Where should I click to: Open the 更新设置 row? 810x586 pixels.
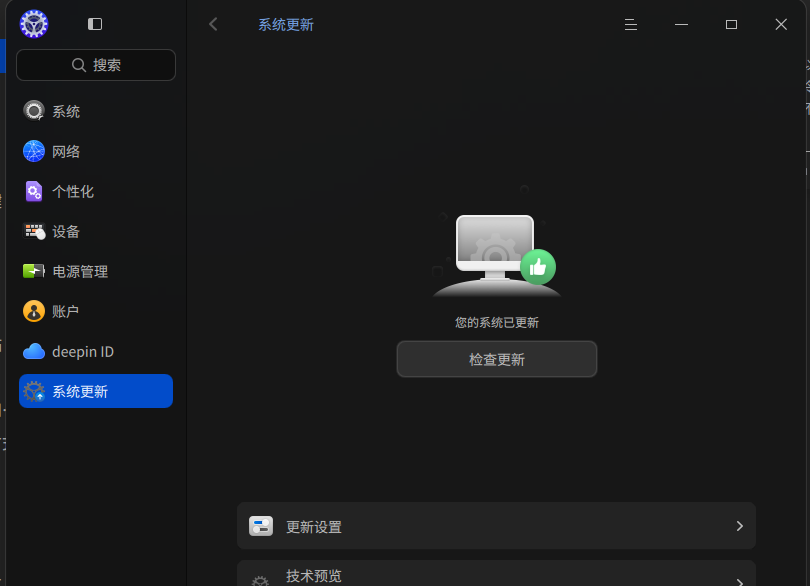coord(496,526)
